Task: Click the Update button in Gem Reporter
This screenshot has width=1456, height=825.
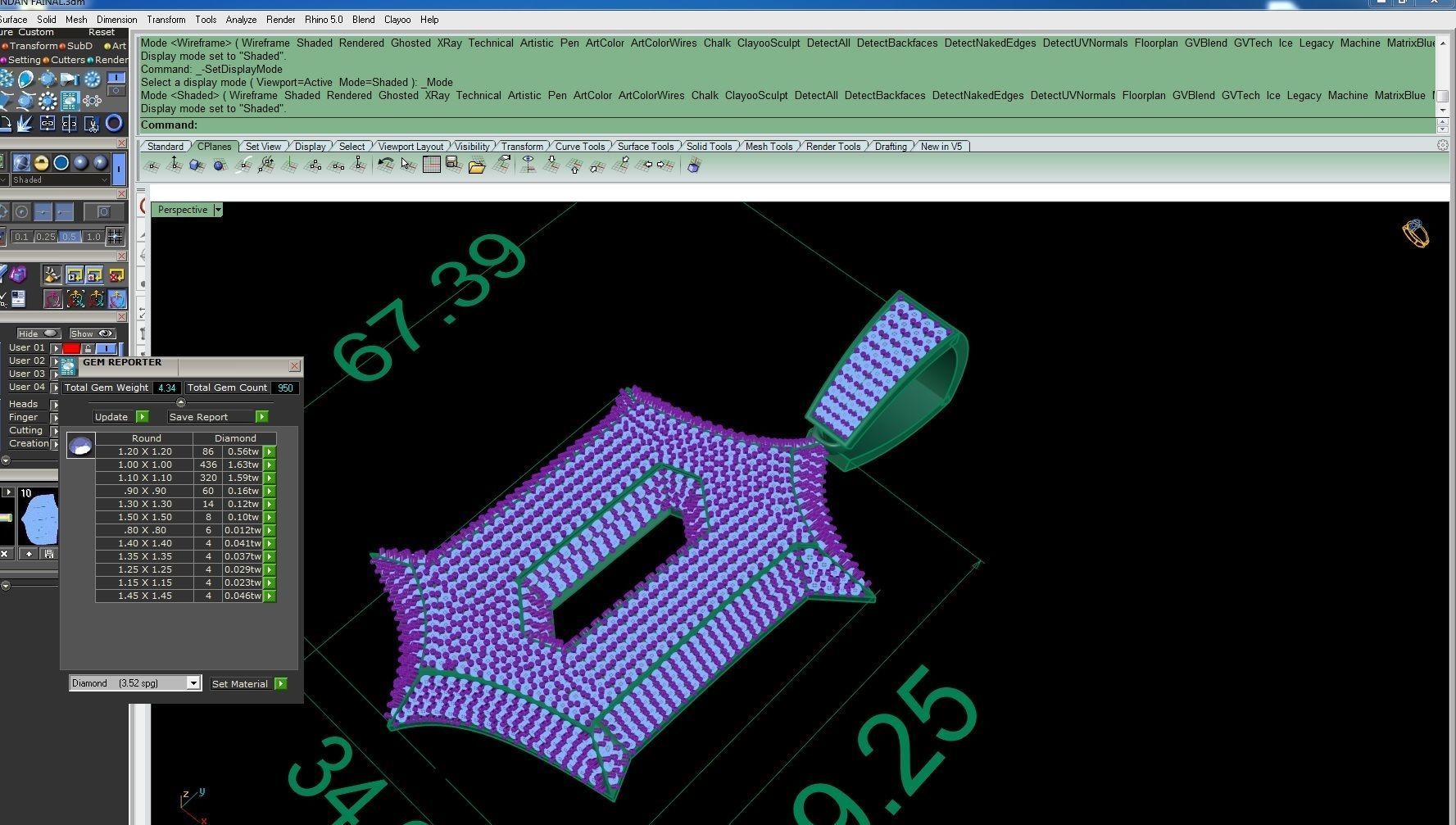Action: click(x=120, y=417)
